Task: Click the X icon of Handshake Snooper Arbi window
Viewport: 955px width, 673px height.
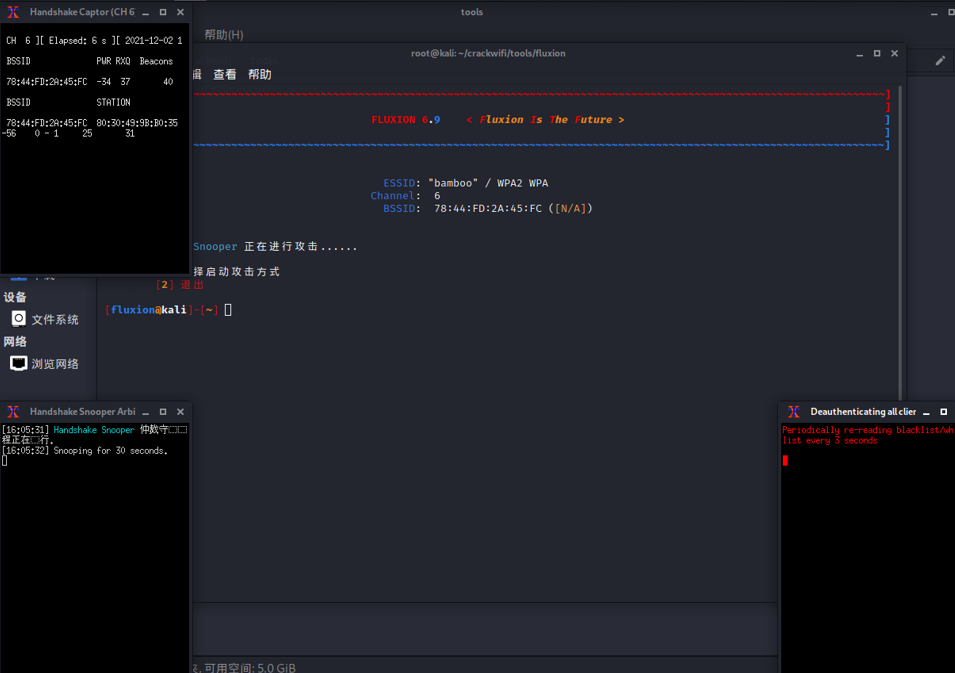Action: point(13,412)
